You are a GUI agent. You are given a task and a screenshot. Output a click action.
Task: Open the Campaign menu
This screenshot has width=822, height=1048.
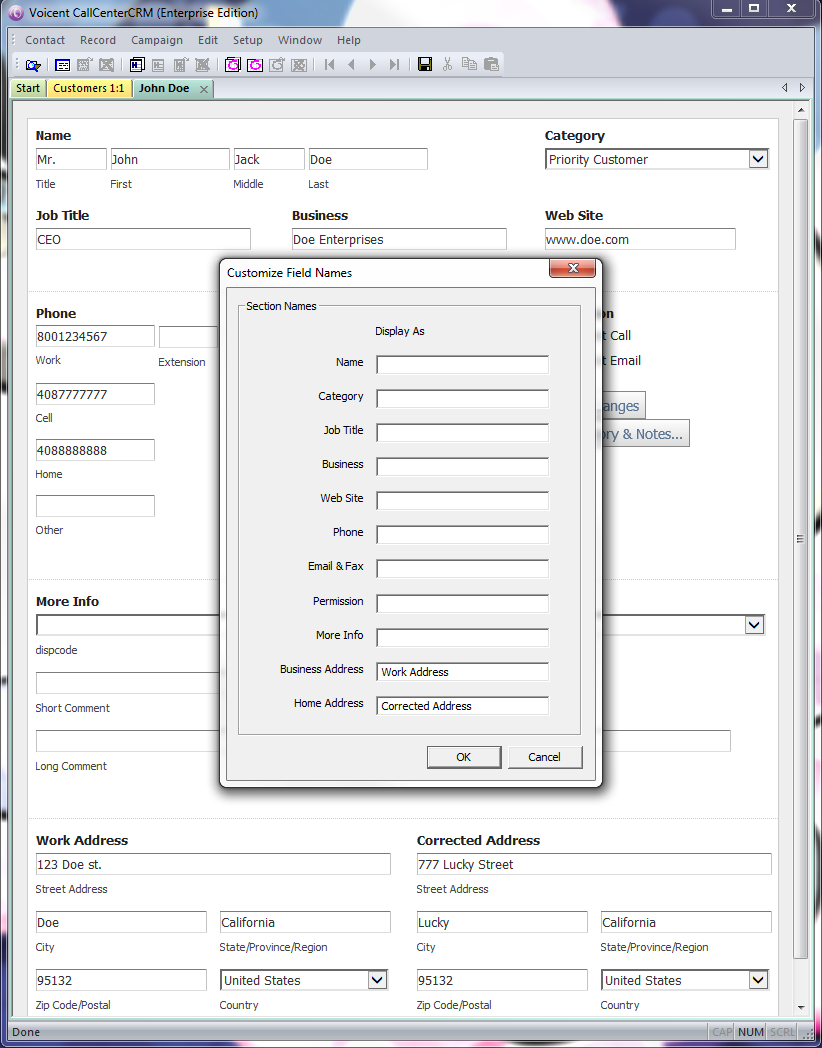point(157,40)
